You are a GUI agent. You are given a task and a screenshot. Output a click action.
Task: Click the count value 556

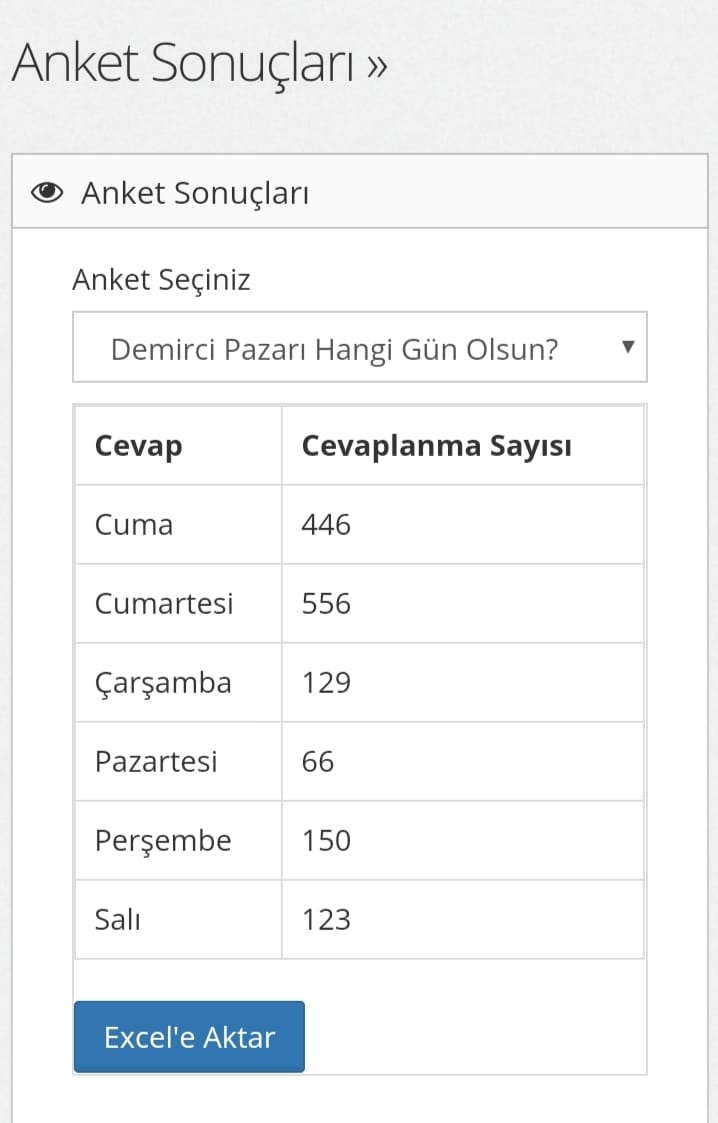[326, 603]
